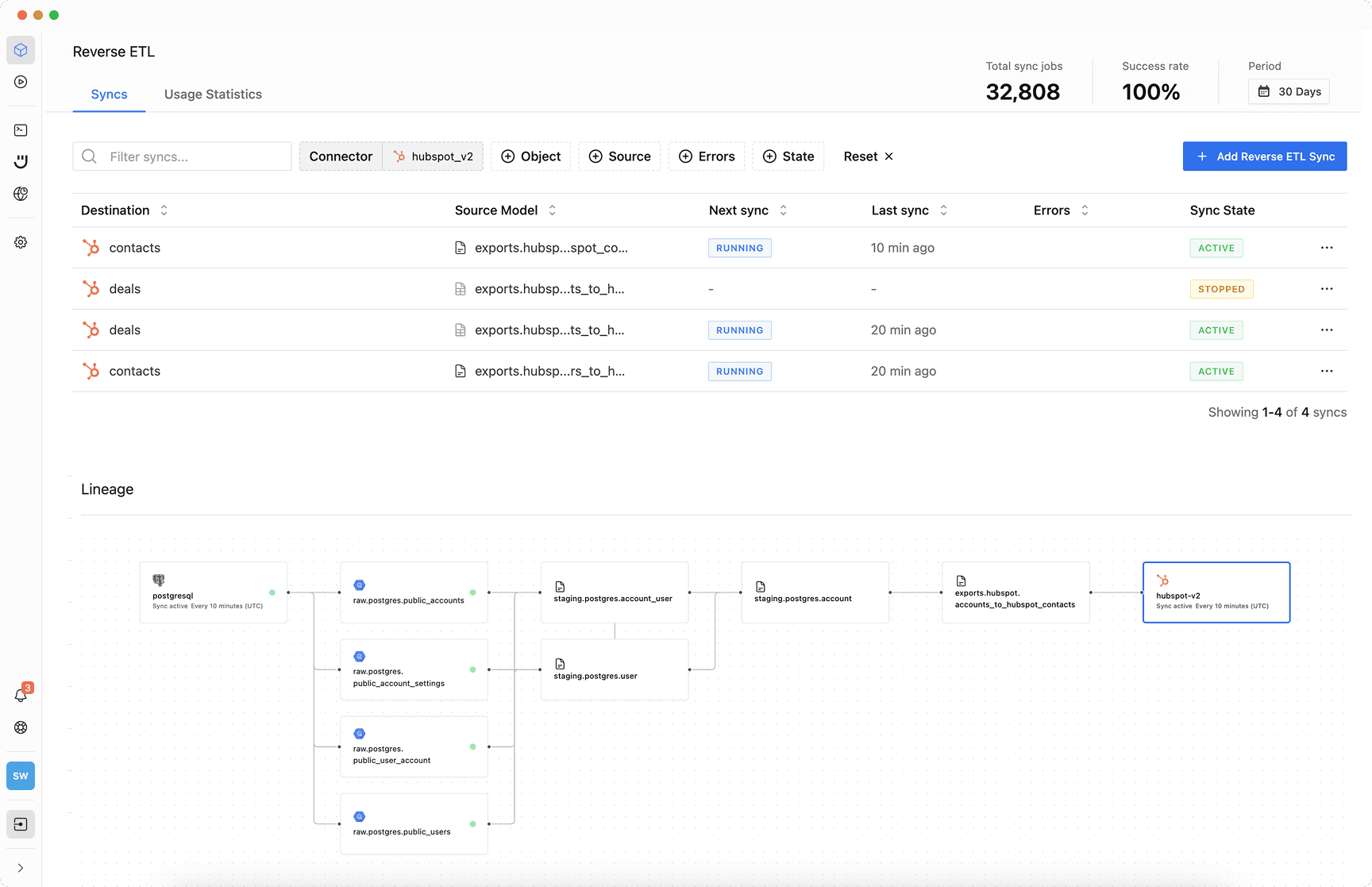Add an Object filter
The width and height of the screenshot is (1372, 887).
(x=530, y=156)
